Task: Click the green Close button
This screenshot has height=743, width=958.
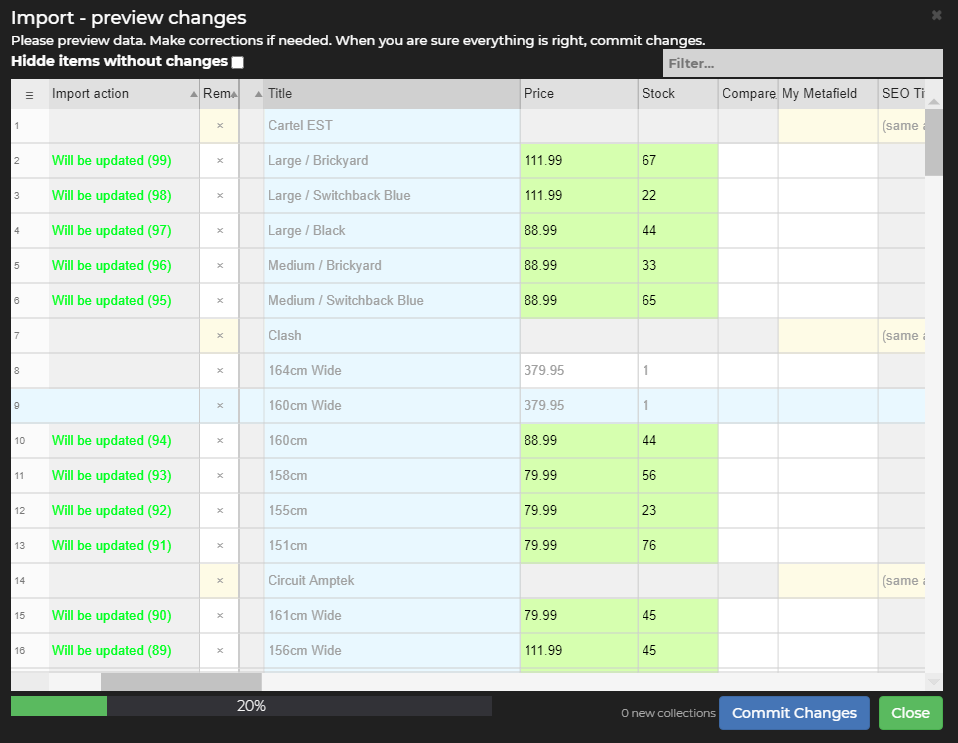Action: point(910,713)
